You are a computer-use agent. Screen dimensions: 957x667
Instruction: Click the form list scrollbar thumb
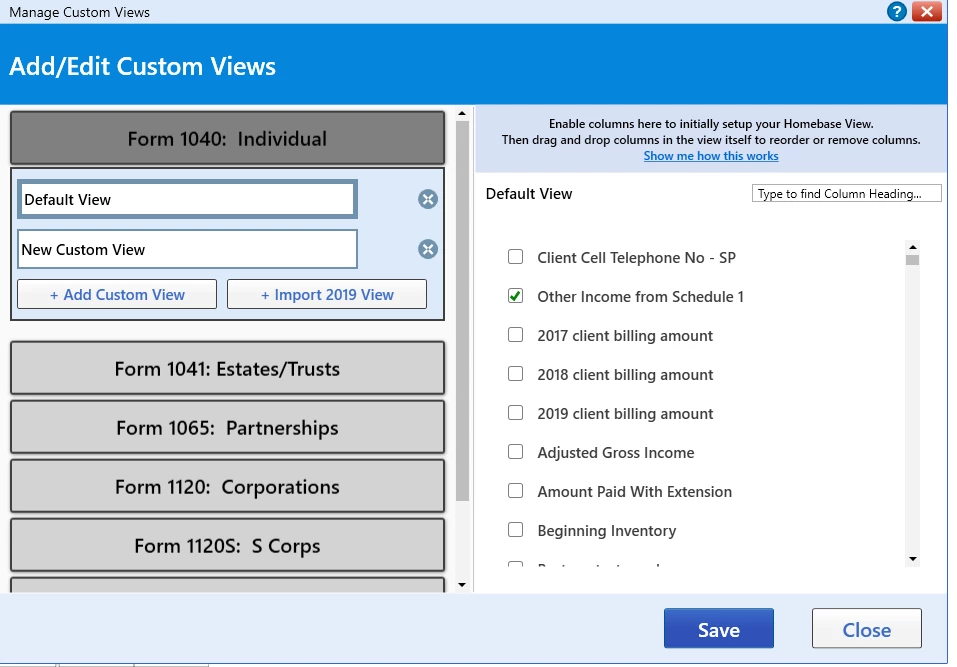(x=462, y=311)
